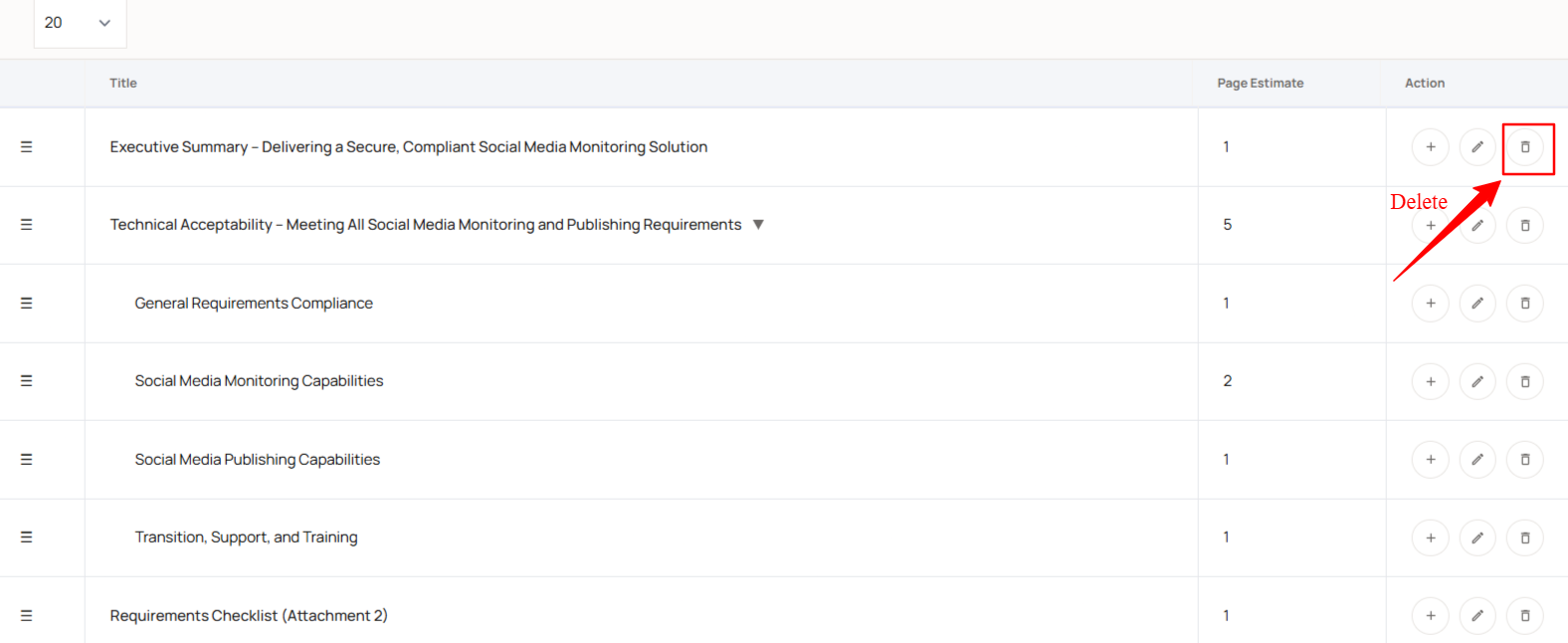Click page estimate 1 for Social Media Publishing Capabilities
Image resolution: width=1568 pixels, height=643 pixels.
tap(1227, 460)
